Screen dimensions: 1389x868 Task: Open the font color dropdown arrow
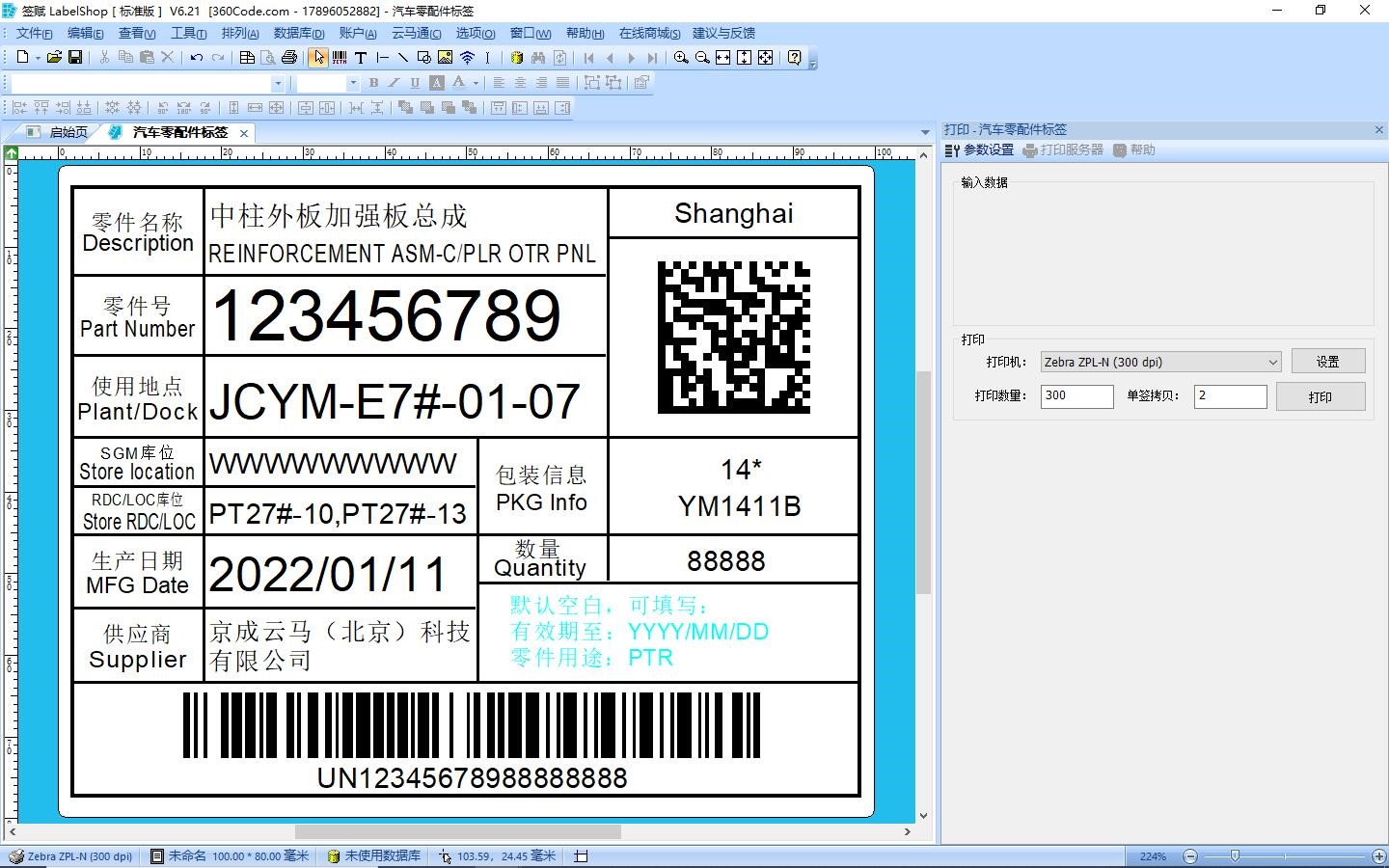point(475,83)
